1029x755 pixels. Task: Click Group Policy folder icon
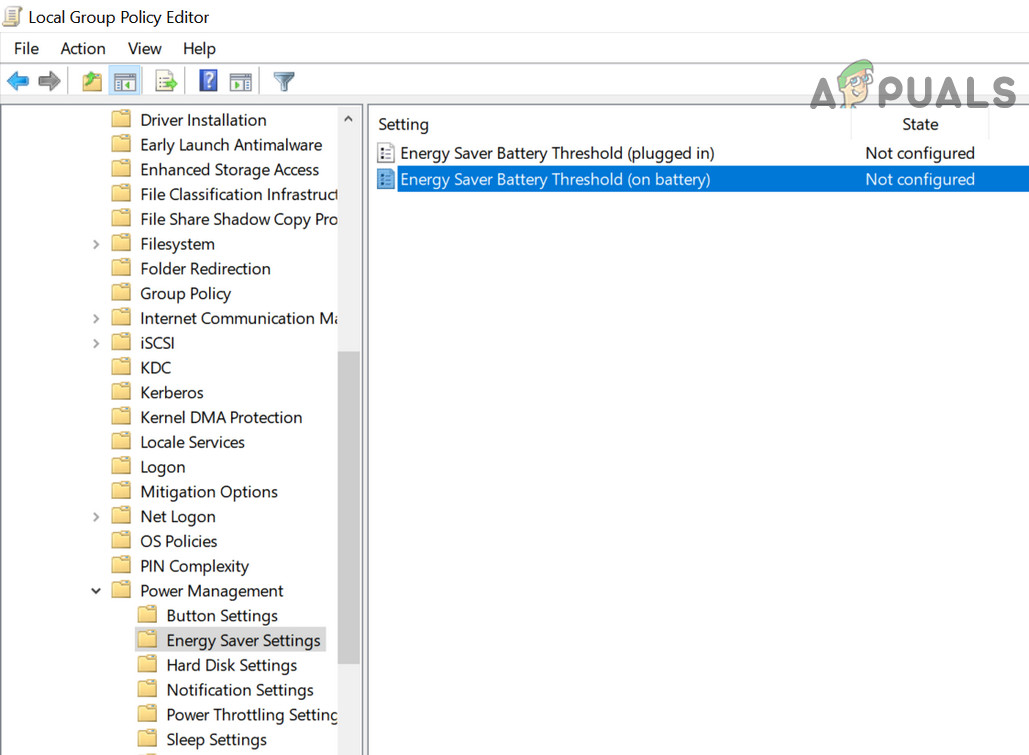coord(121,292)
